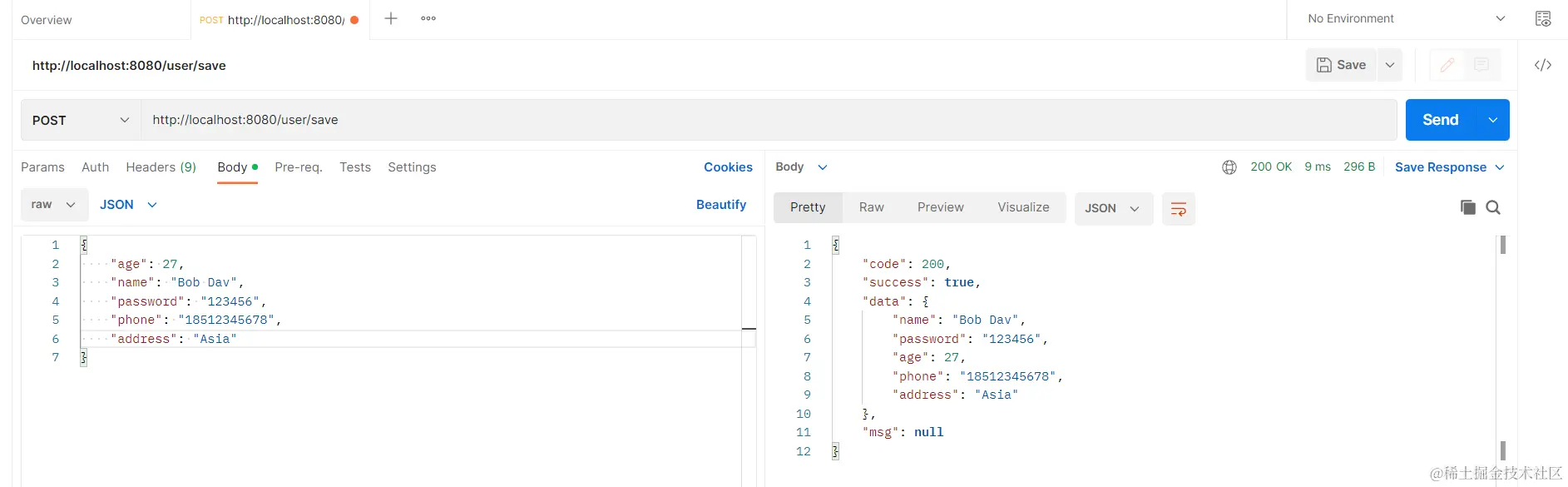Click the Beautify link
The image size is (1568, 487).
[x=720, y=205]
